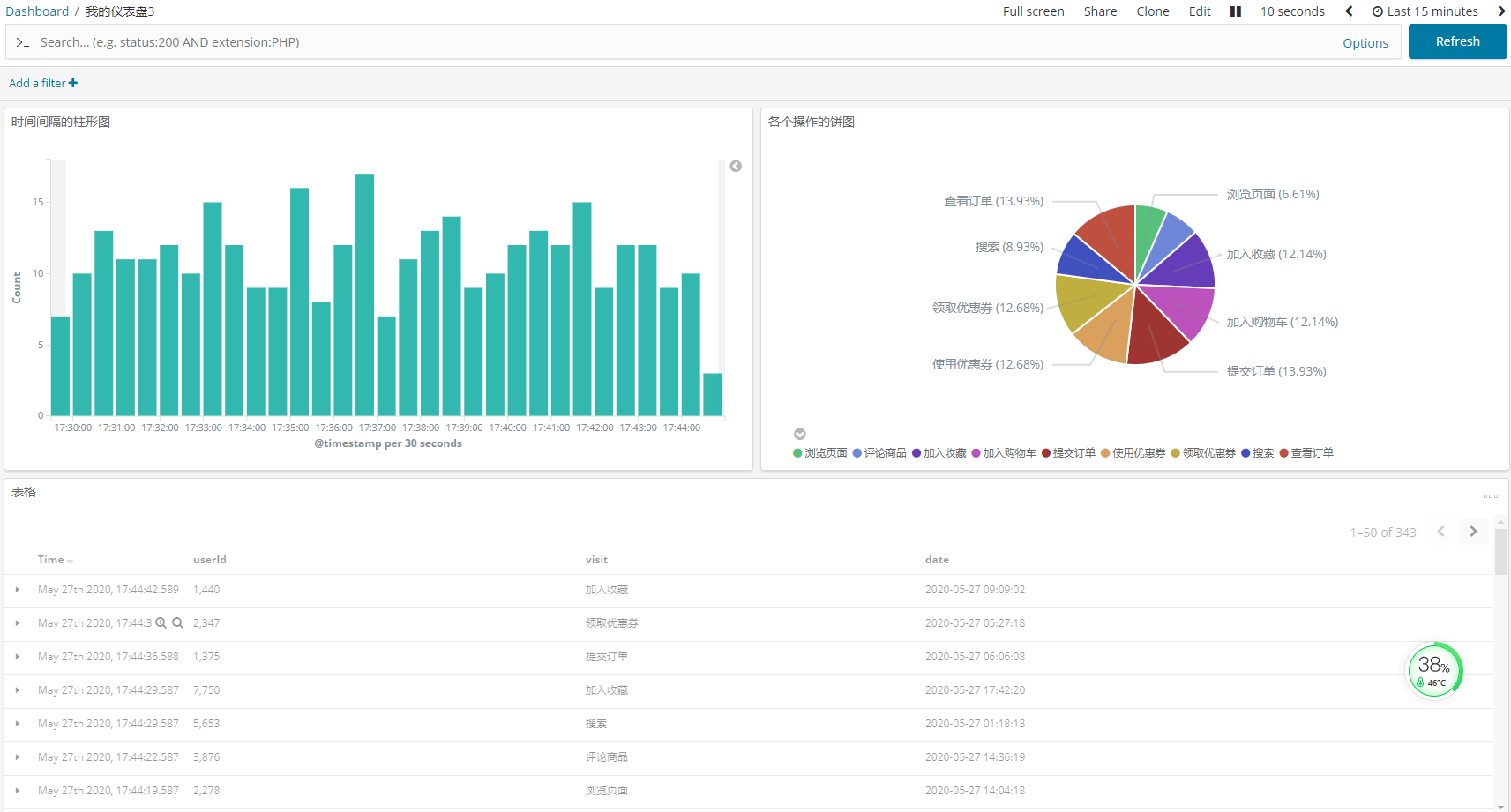Click the short final bar in the histogram

click(713, 394)
